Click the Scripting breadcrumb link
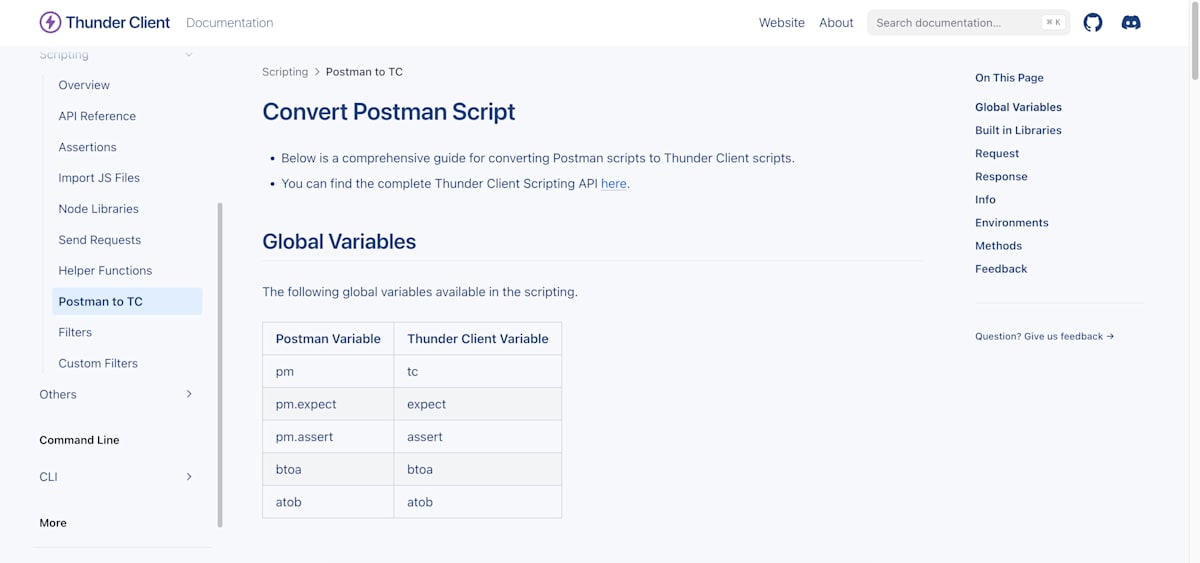The image size is (1200, 563). [x=285, y=72]
